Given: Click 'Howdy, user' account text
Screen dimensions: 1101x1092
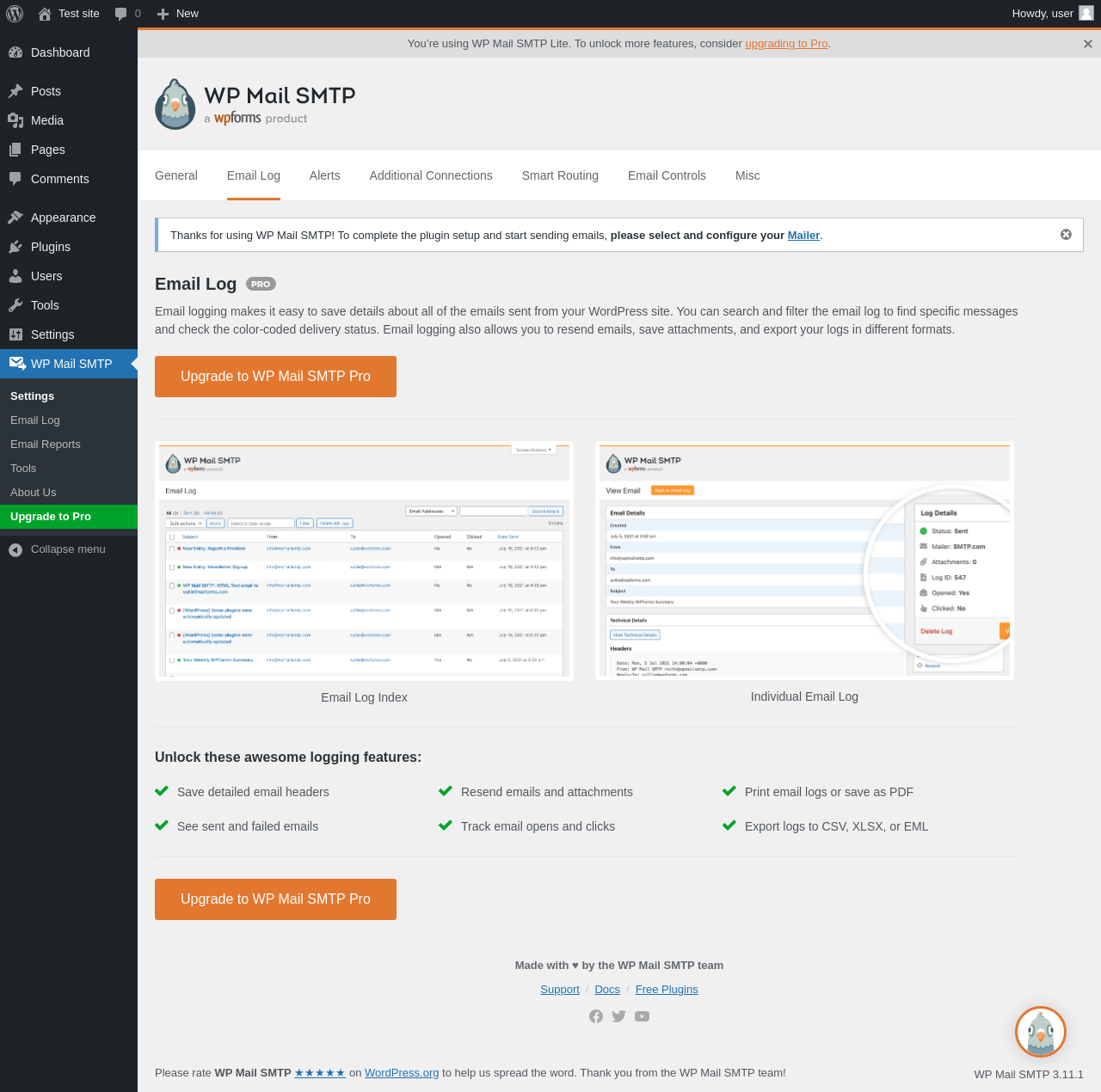Looking at the screenshot, I should (x=1043, y=14).
